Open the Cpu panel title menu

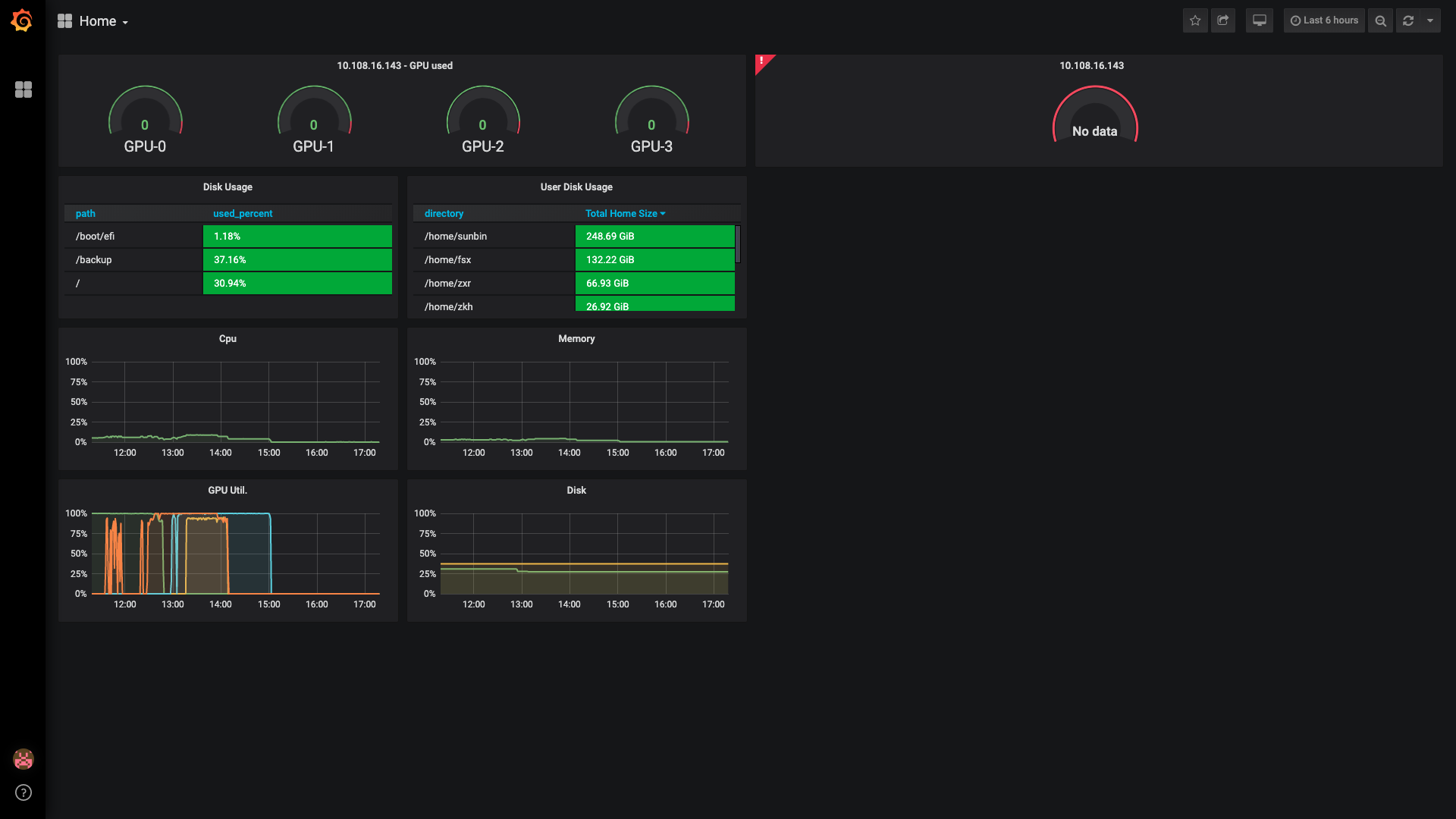point(227,339)
